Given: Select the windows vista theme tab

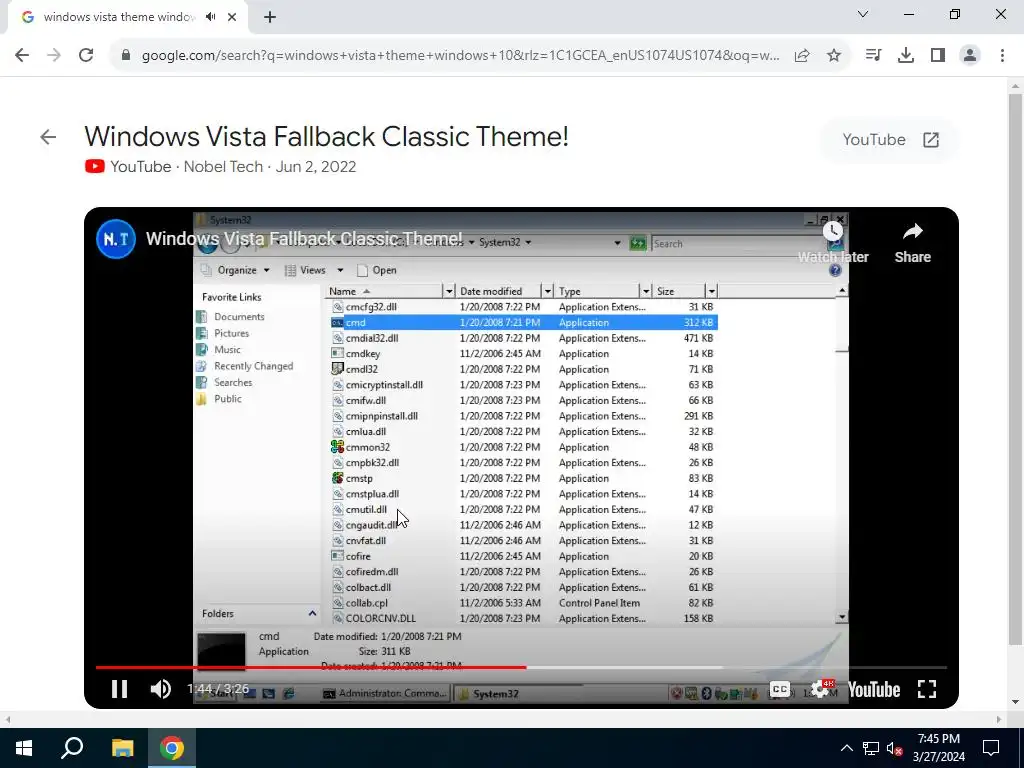Looking at the screenshot, I should click(120, 17).
